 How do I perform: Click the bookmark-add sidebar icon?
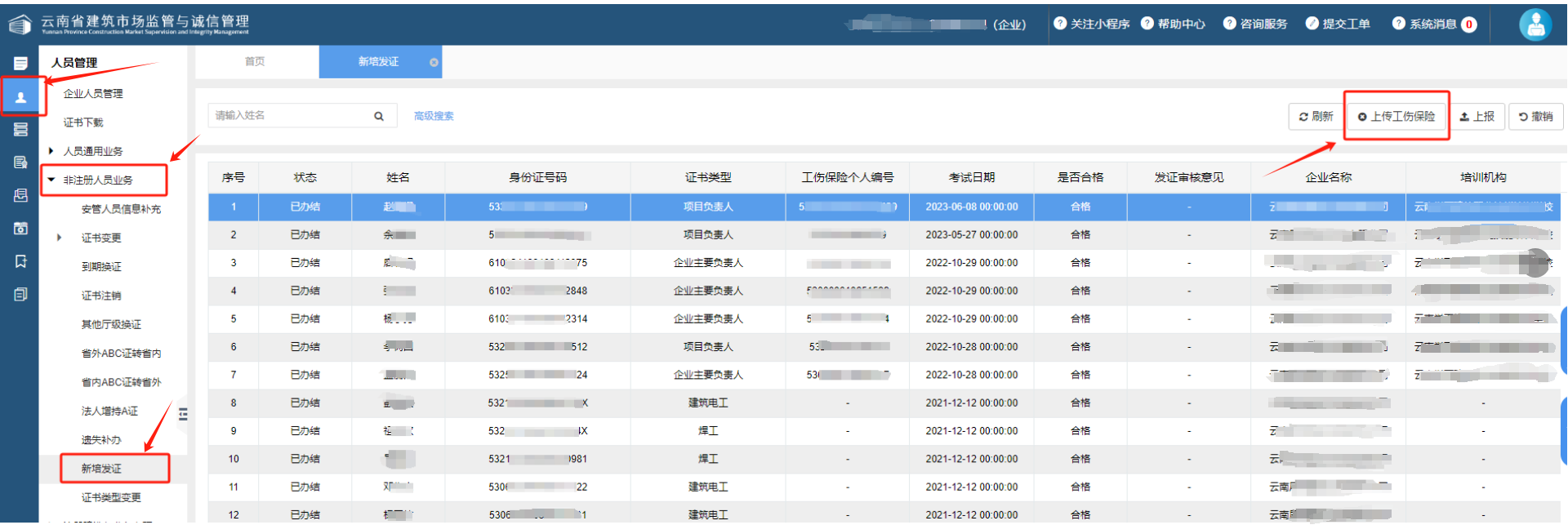(x=20, y=261)
